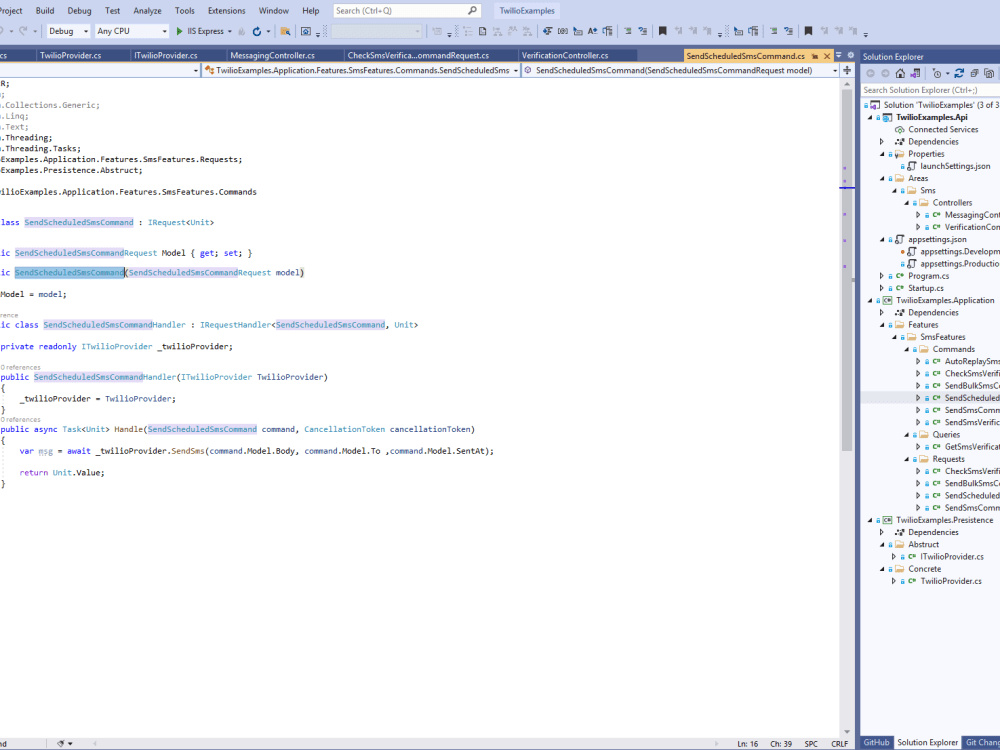Close the SendScheduledSmsCommand.cs tab
Viewport: 1000px width, 750px height.
827,56
